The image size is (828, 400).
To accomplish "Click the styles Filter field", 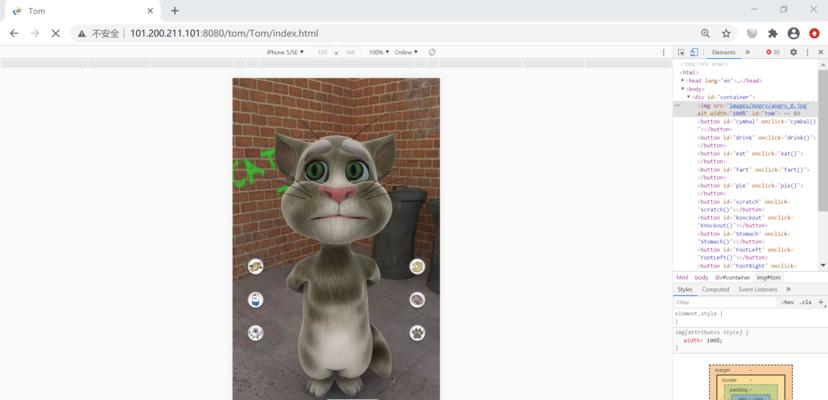I will click(x=726, y=302).
